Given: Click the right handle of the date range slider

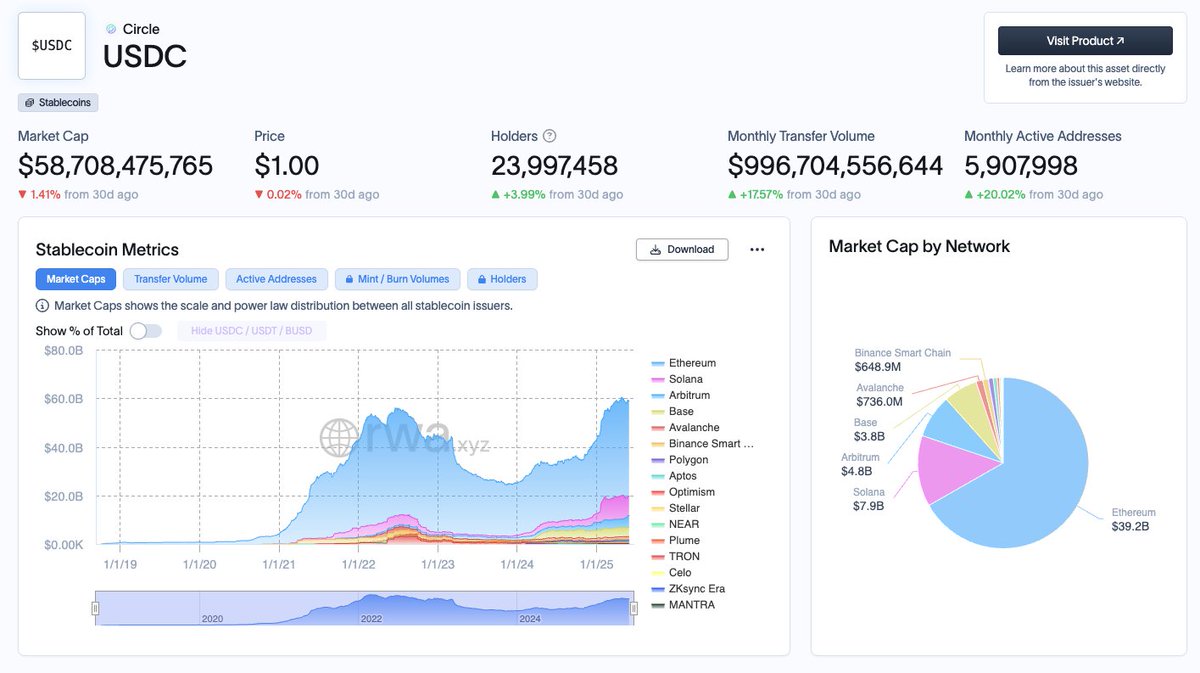Looking at the screenshot, I should point(634,608).
